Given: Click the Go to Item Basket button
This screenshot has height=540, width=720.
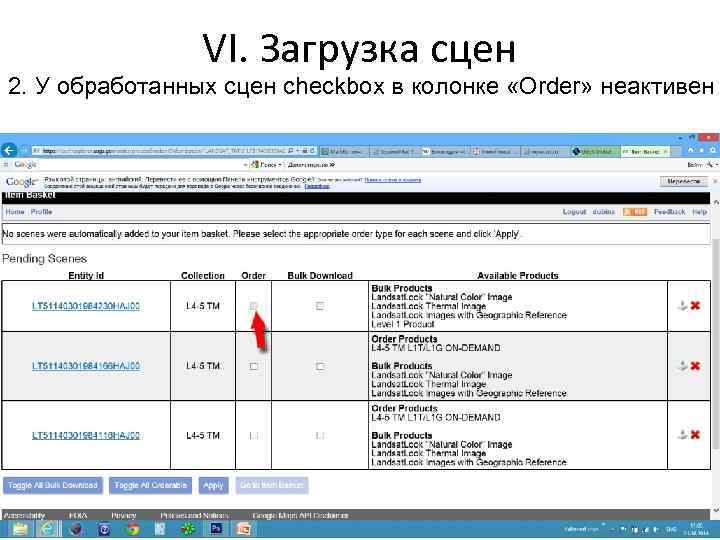Looking at the screenshot, I should click(x=272, y=485).
